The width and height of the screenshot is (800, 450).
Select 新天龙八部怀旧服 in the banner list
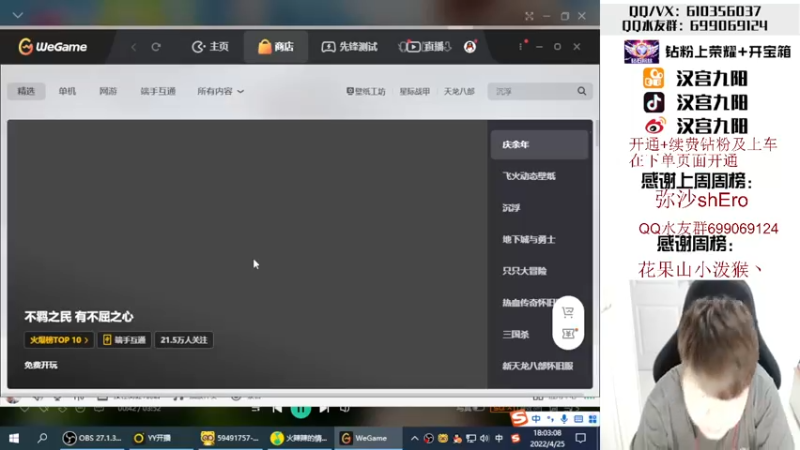tap(539, 366)
